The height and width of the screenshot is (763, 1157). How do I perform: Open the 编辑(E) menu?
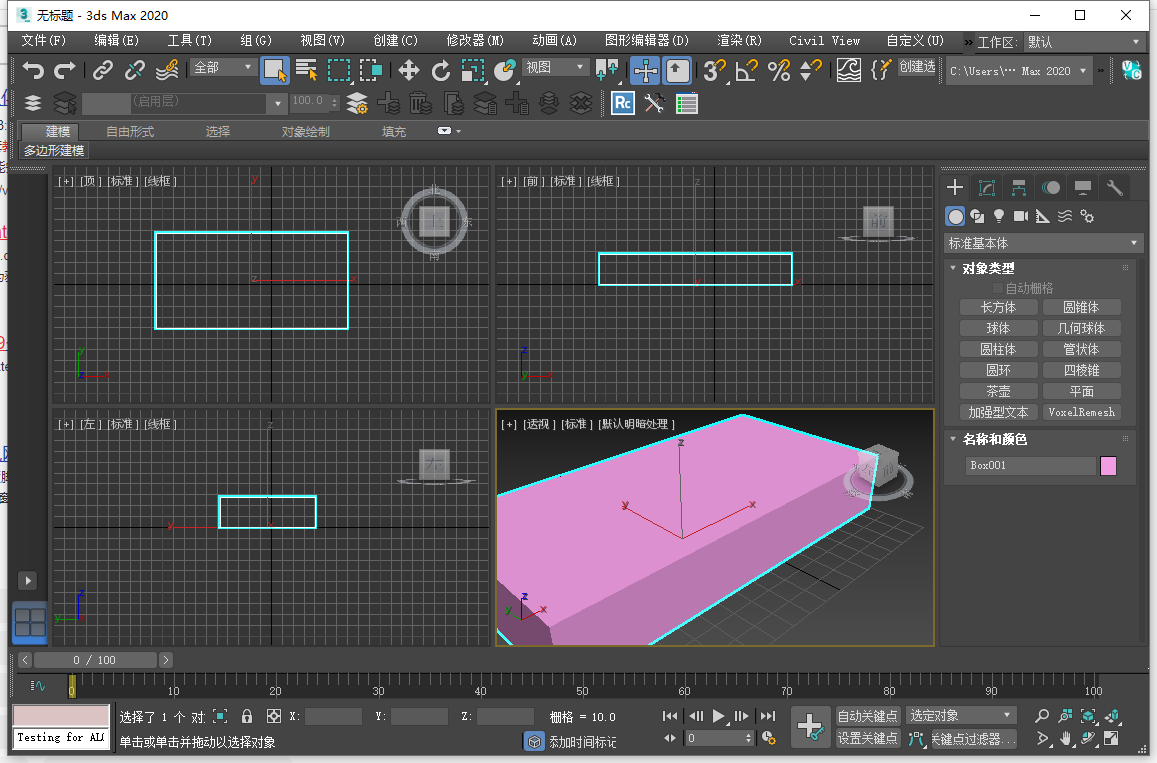point(117,41)
